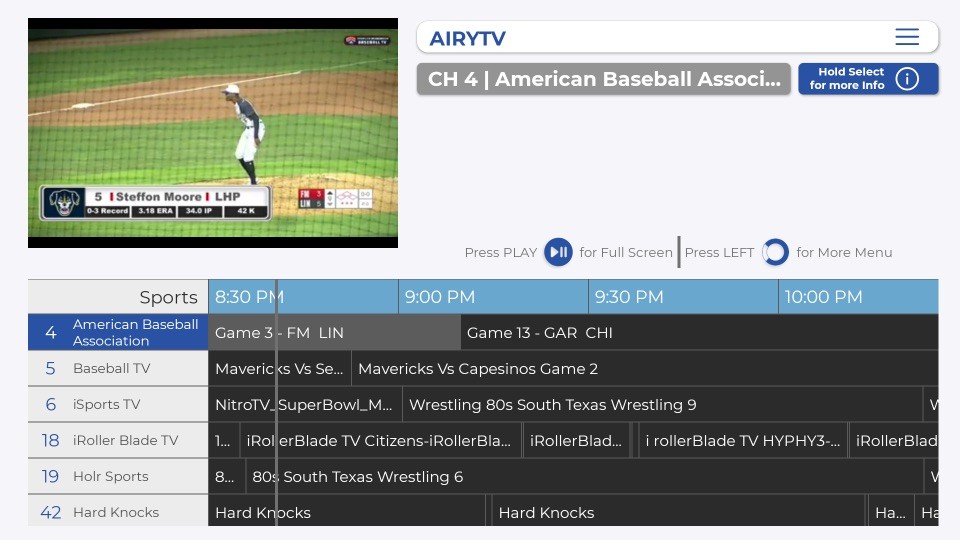960x540 pixels.
Task: Click the play/pause full screen icon
Action: click(x=558, y=252)
